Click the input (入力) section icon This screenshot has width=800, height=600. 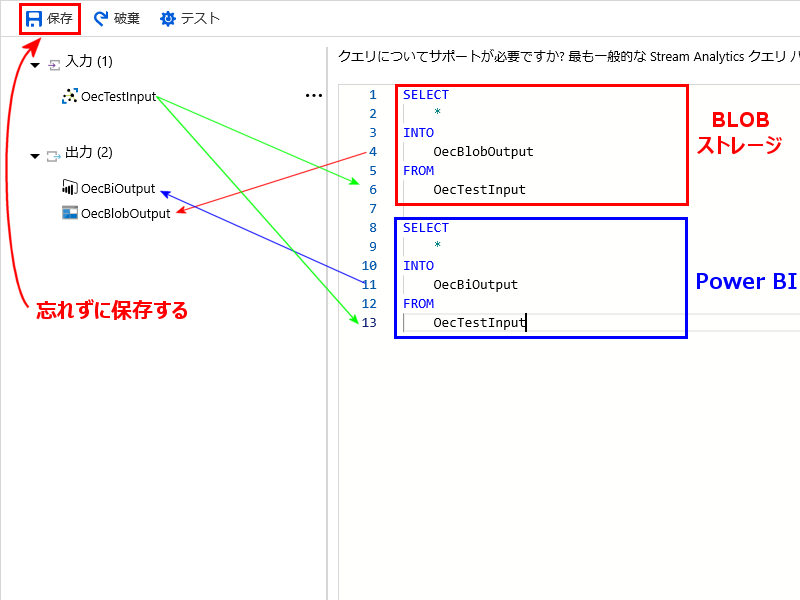[x=54, y=64]
